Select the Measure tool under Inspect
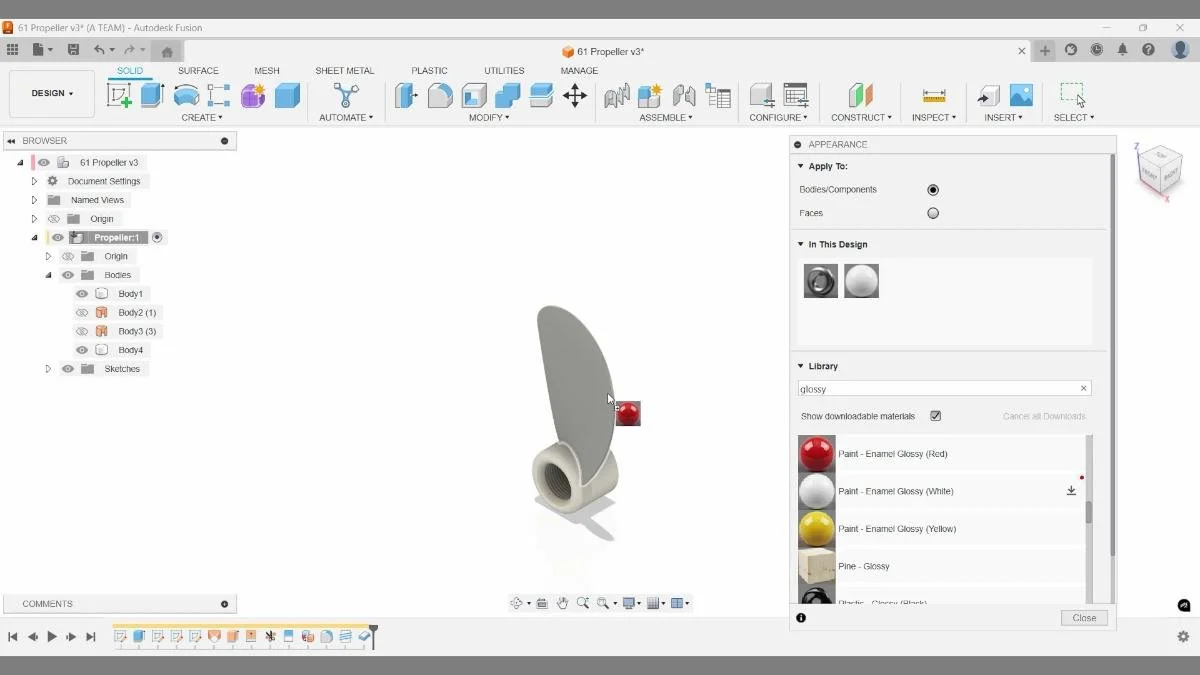The width and height of the screenshot is (1200, 675). click(x=933, y=96)
